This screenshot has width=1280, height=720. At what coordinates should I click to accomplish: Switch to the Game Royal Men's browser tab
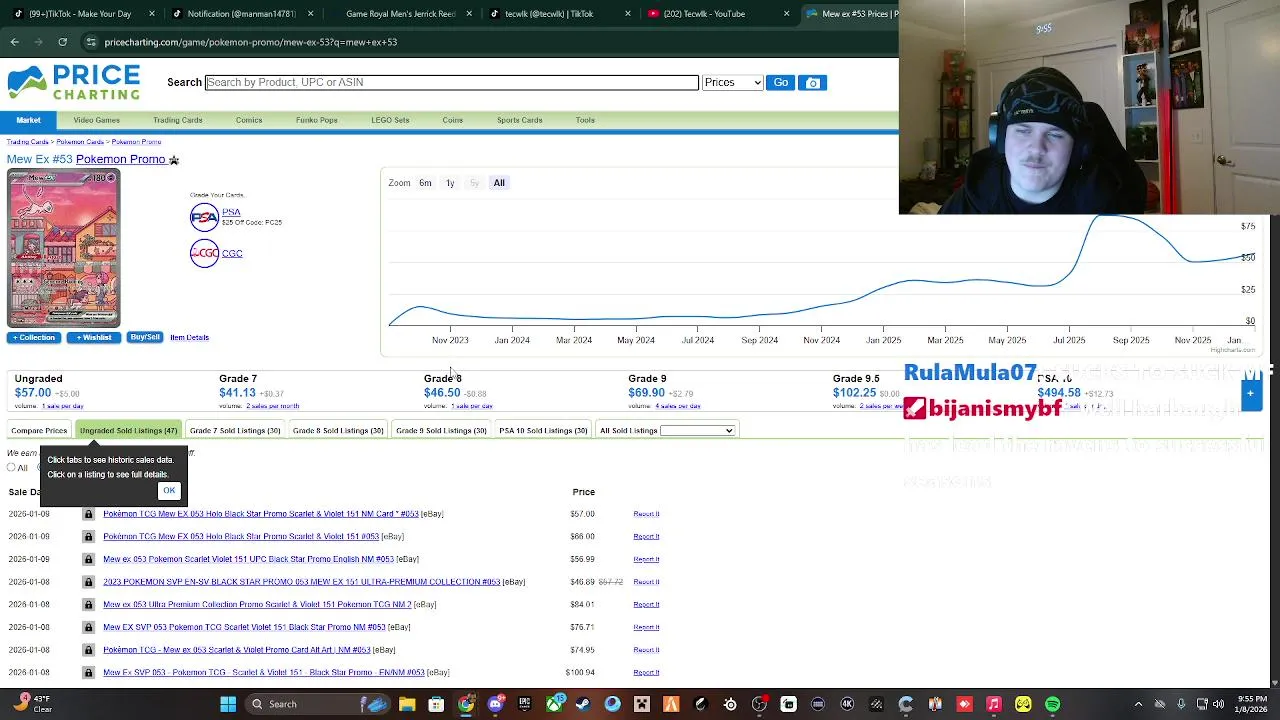coord(400,14)
